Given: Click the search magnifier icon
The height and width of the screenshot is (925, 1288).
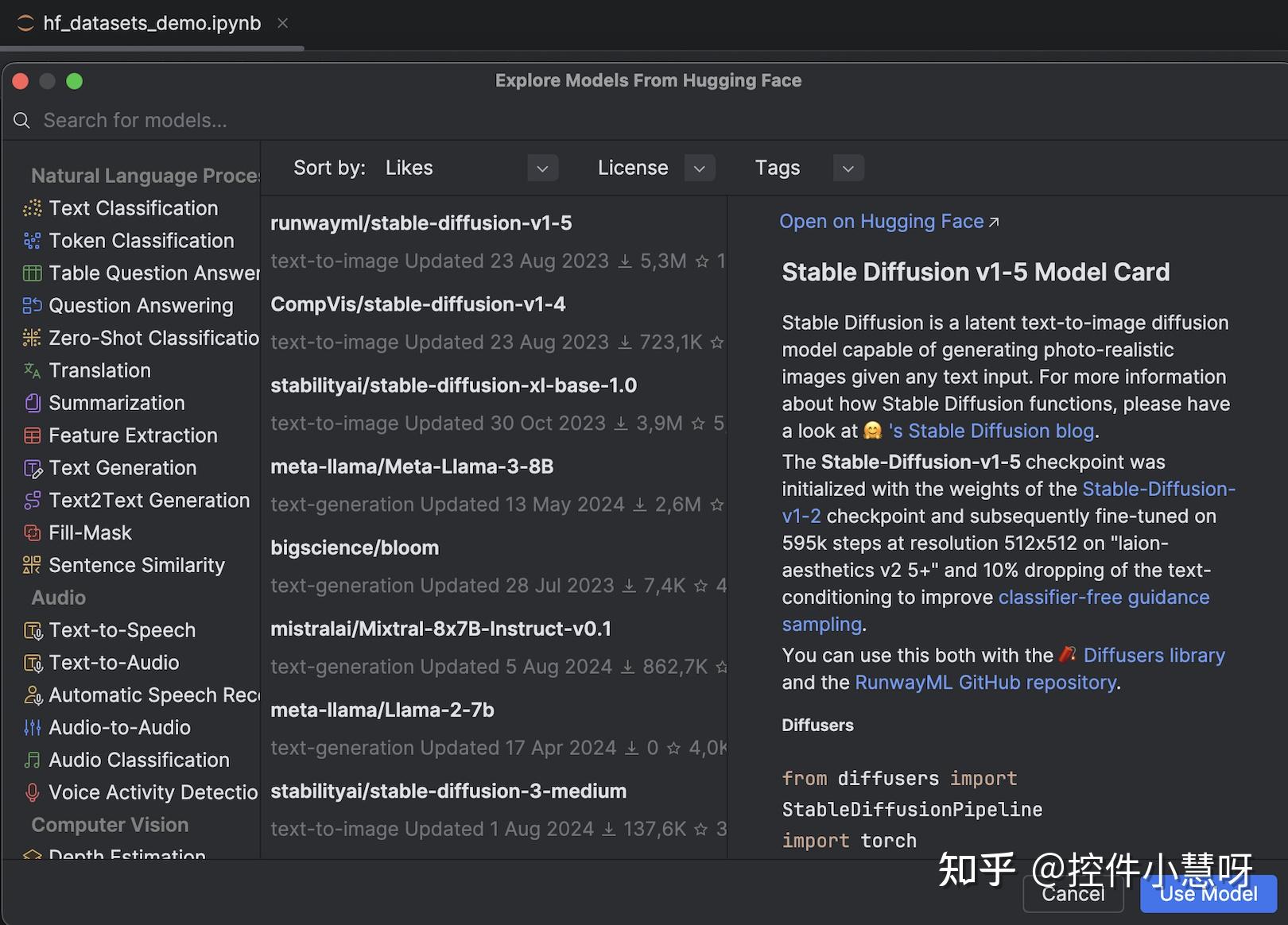Looking at the screenshot, I should (x=21, y=120).
